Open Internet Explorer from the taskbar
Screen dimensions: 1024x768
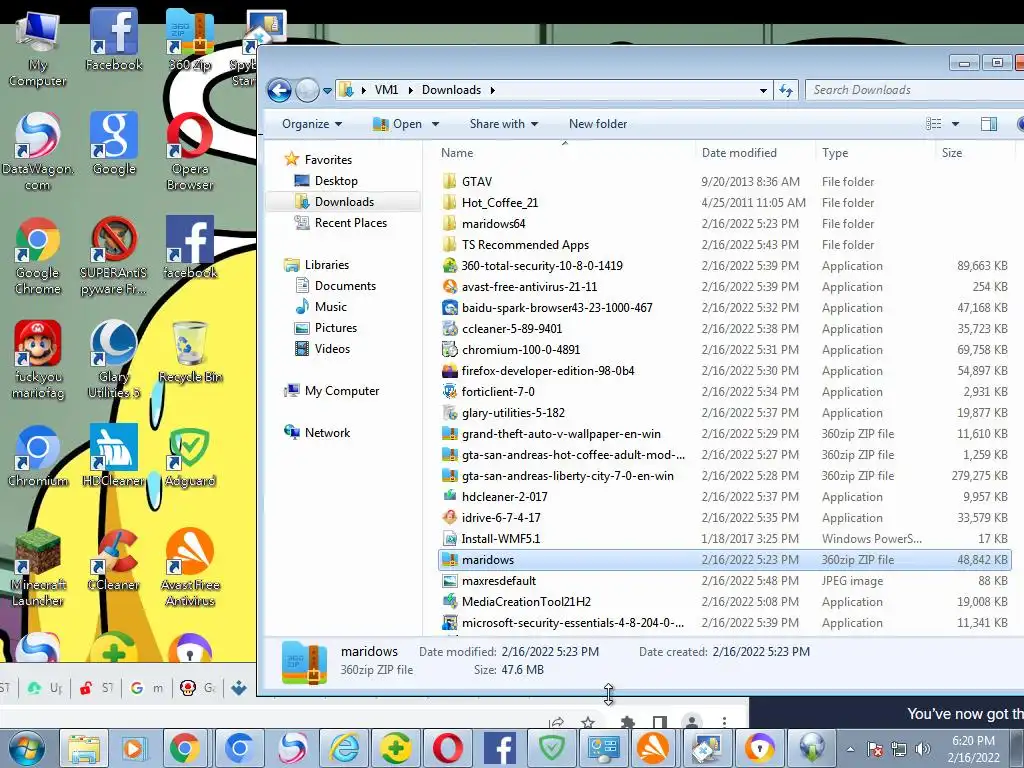click(x=344, y=748)
